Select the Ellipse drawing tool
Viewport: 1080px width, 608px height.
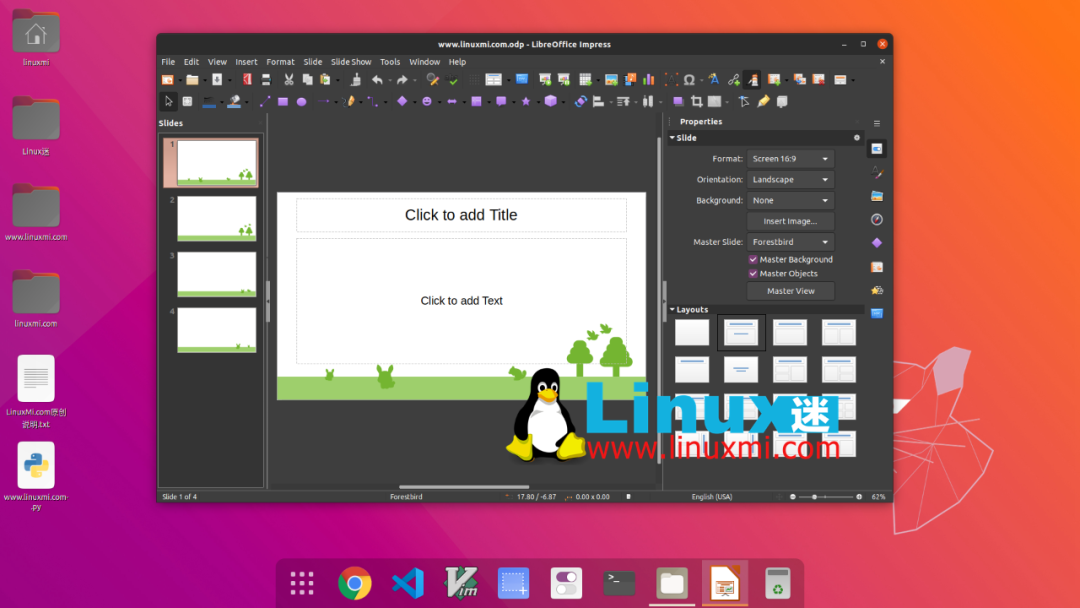pos(302,101)
